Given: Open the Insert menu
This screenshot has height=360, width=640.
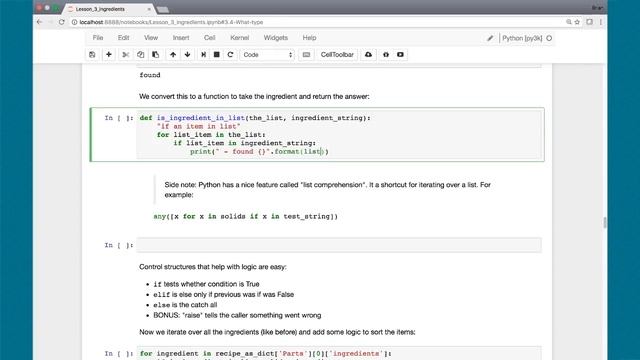Looking at the screenshot, I should point(181,38).
